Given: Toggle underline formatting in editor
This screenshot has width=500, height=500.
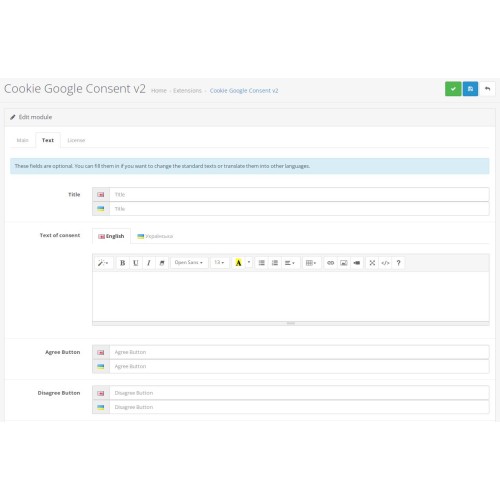Looking at the screenshot, I should (135, 263).
